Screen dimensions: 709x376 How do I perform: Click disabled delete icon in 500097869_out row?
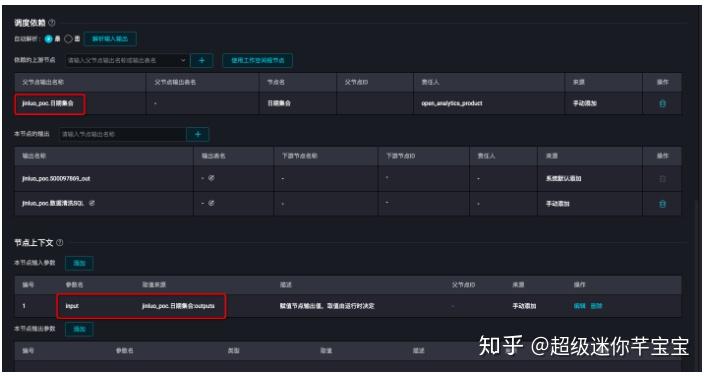point(662,179)
